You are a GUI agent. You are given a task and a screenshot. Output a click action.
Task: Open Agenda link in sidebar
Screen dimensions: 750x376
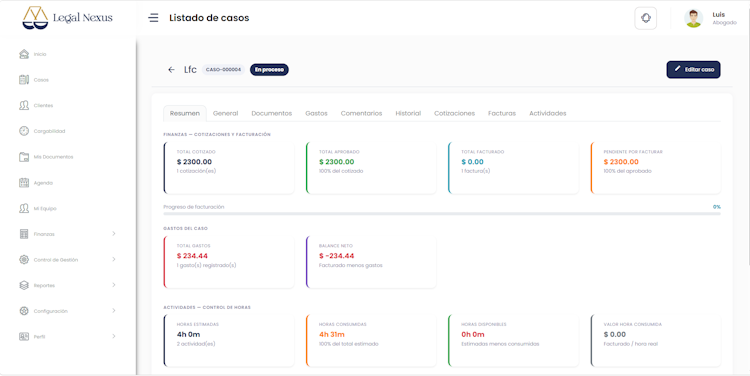point(43,183)
